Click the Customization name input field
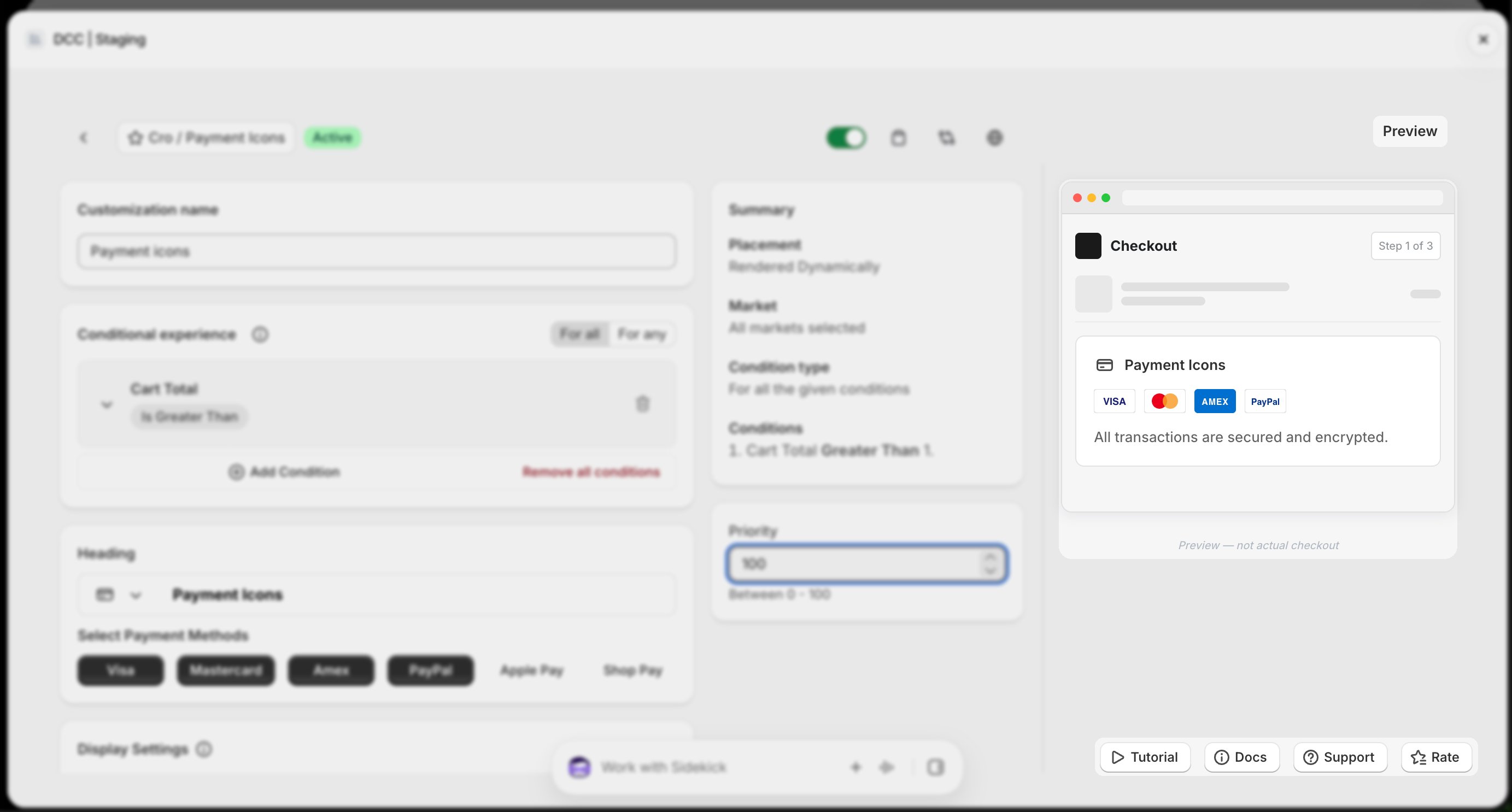 tap(376, 252)
